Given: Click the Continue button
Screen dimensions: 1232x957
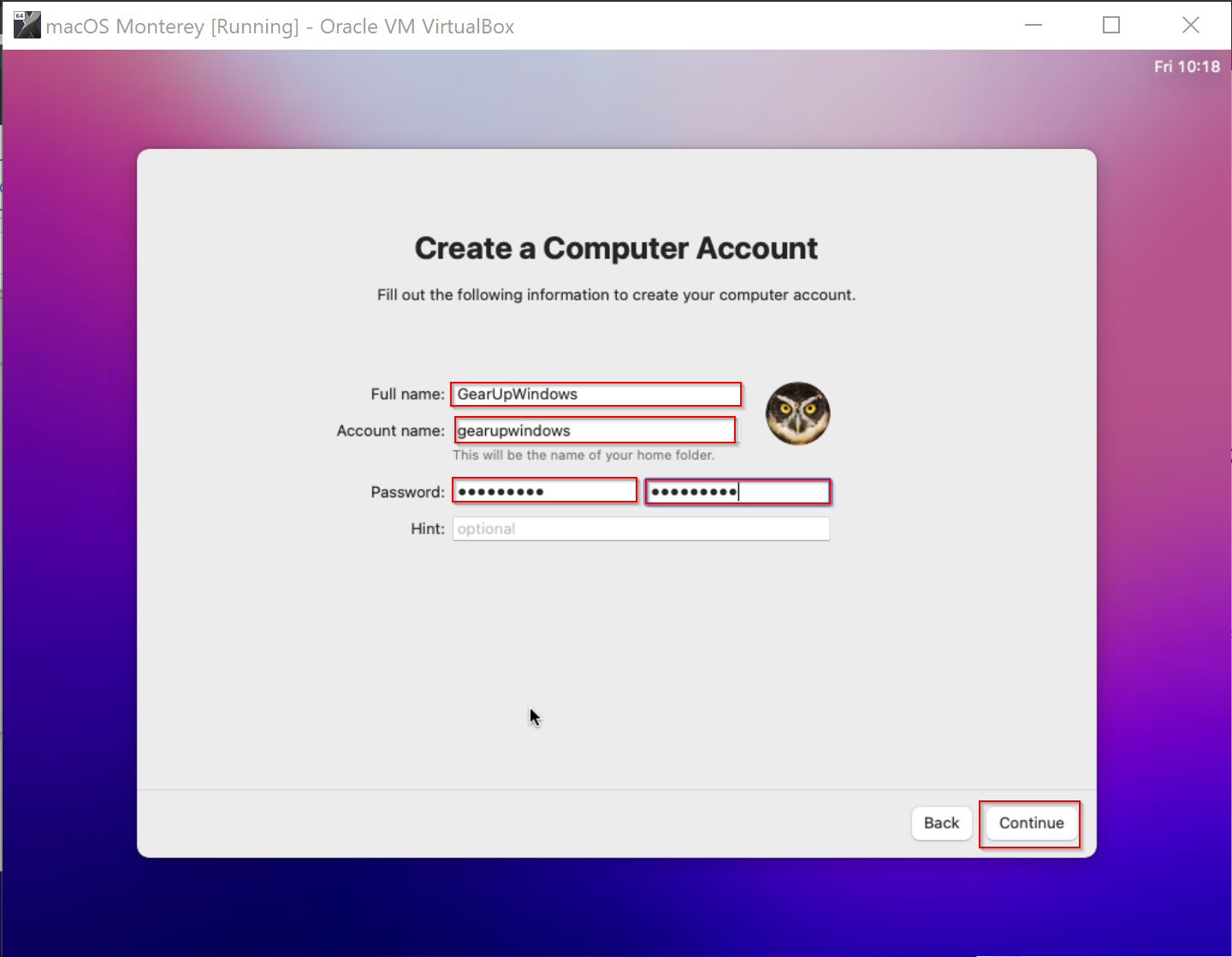Looking at the screenshot, I should [1031, 823].
